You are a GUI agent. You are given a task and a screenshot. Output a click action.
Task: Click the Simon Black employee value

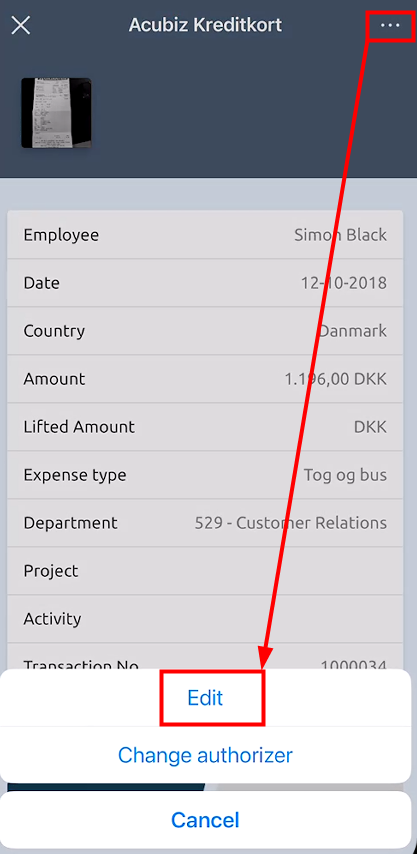pos(340,235)
